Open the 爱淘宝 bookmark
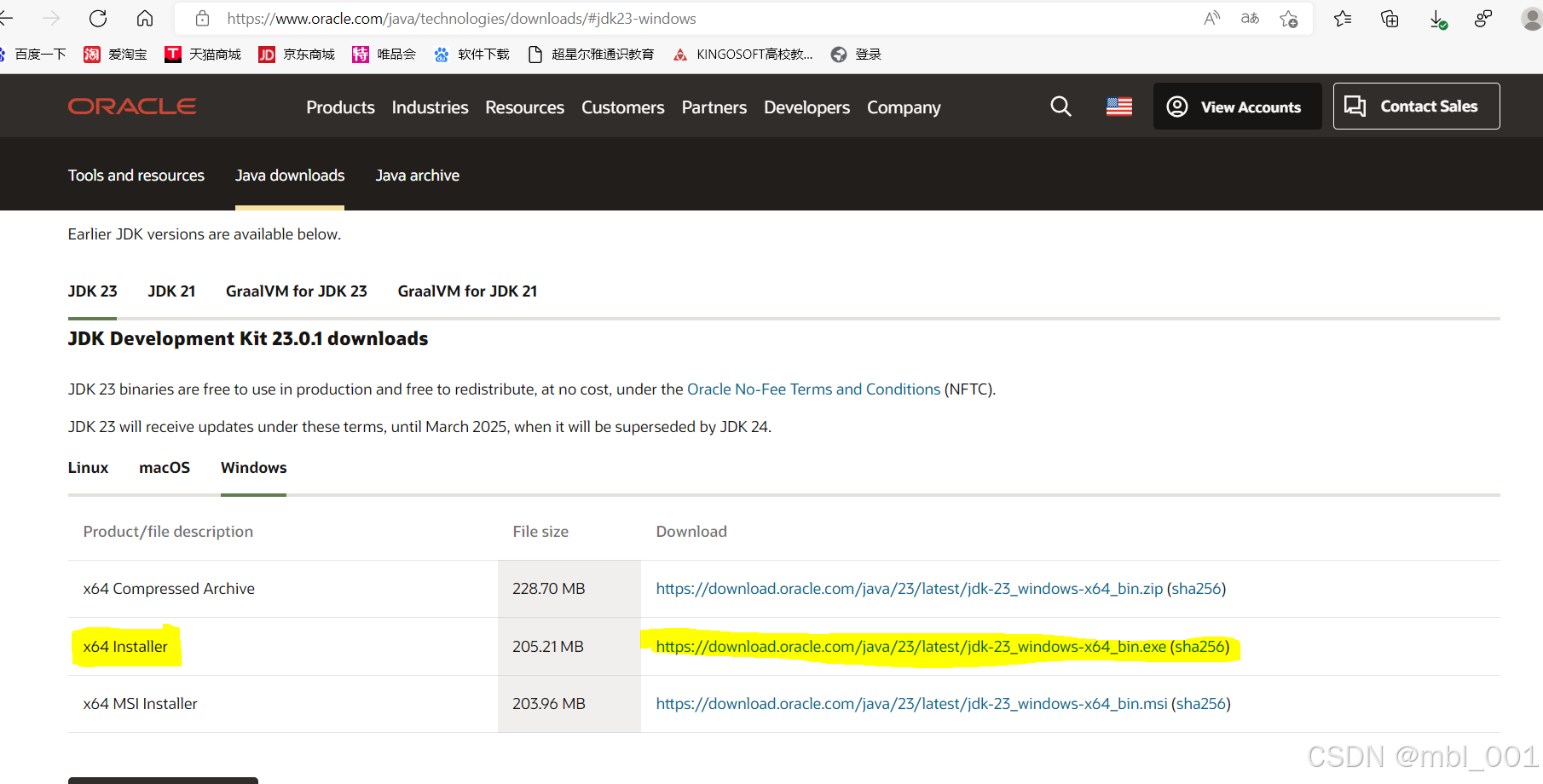 tap(115, 55)
